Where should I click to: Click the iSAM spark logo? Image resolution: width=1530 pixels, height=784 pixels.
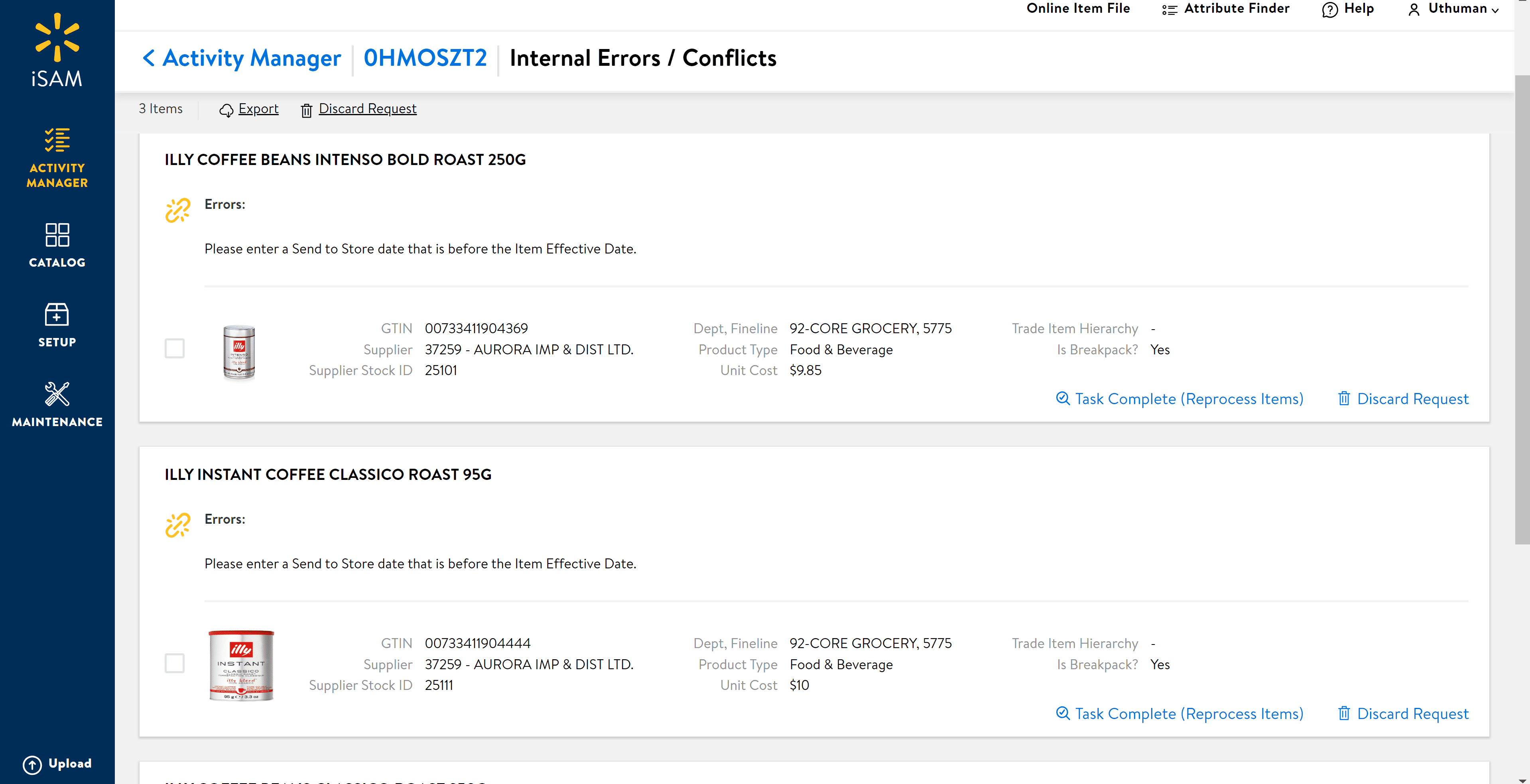[x=57, y=37]
